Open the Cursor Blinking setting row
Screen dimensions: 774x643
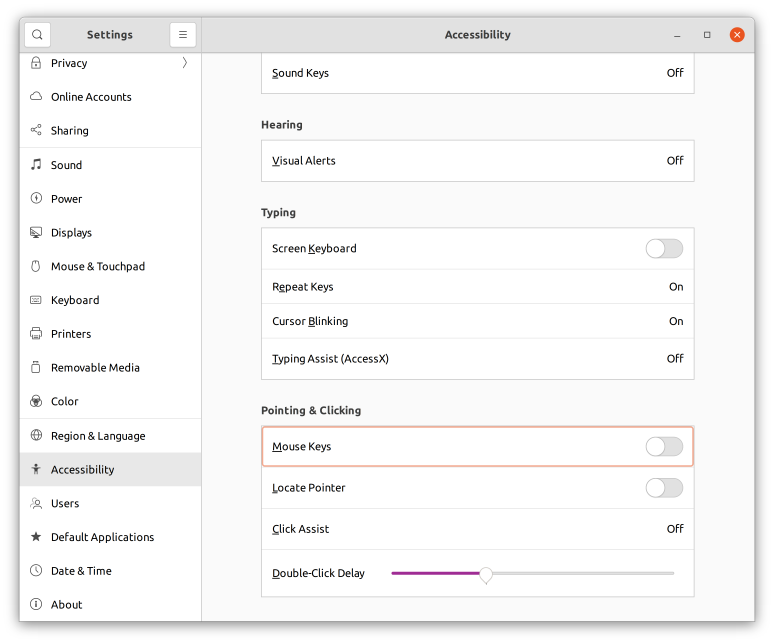pos(477,321)
